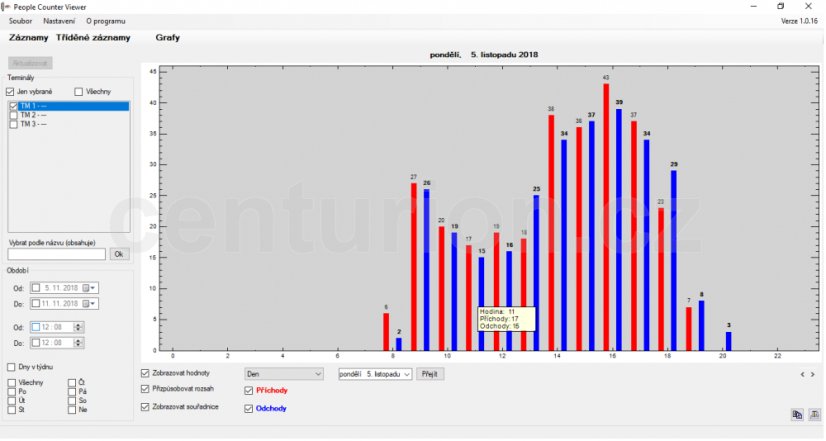This screenshot has width=826, height=441.
Task: Click spinner arrows on Od time field
Action: 78,327
